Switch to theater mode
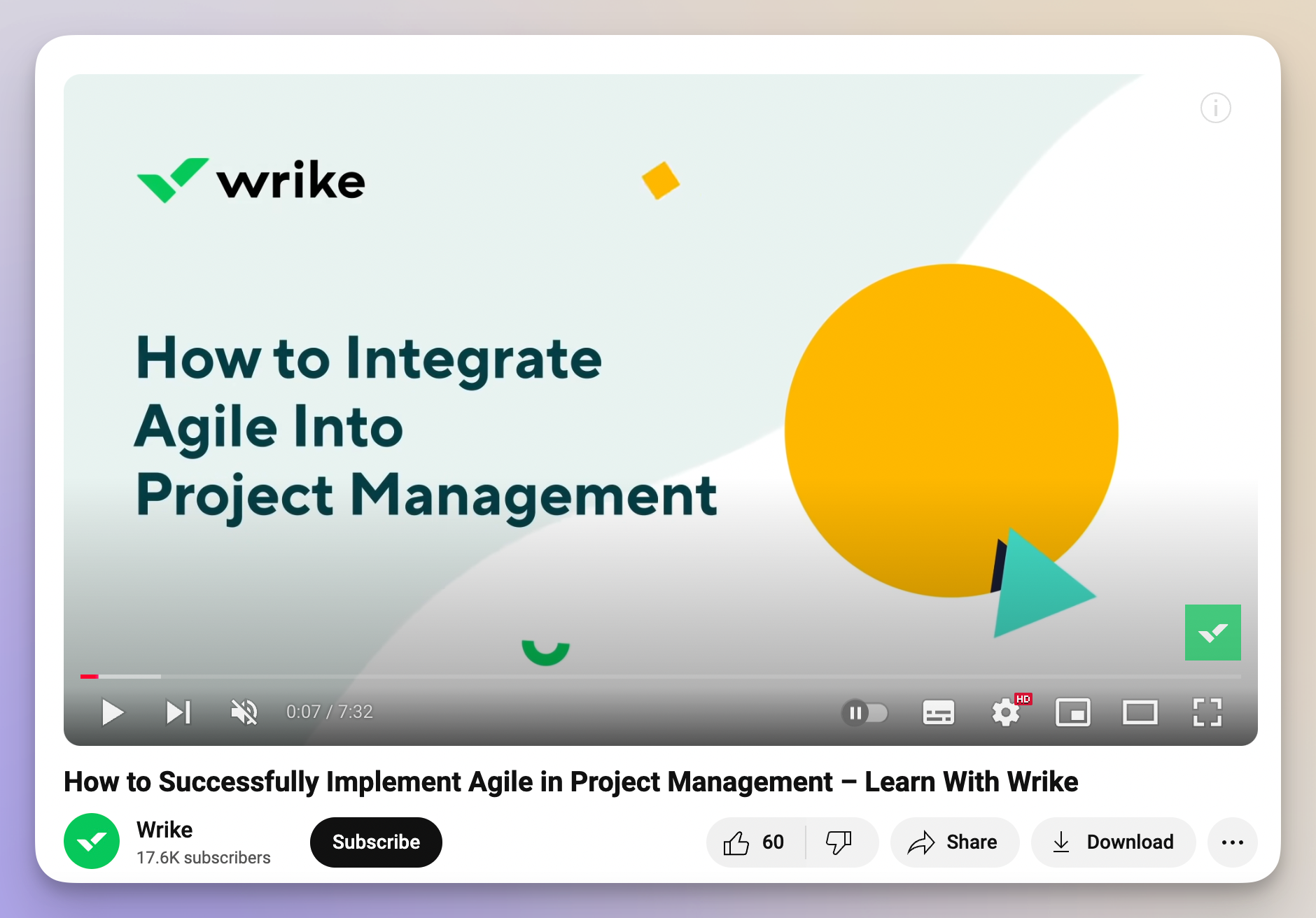Viewport: 1316px width, 918px height. (x=1140, y=712)
